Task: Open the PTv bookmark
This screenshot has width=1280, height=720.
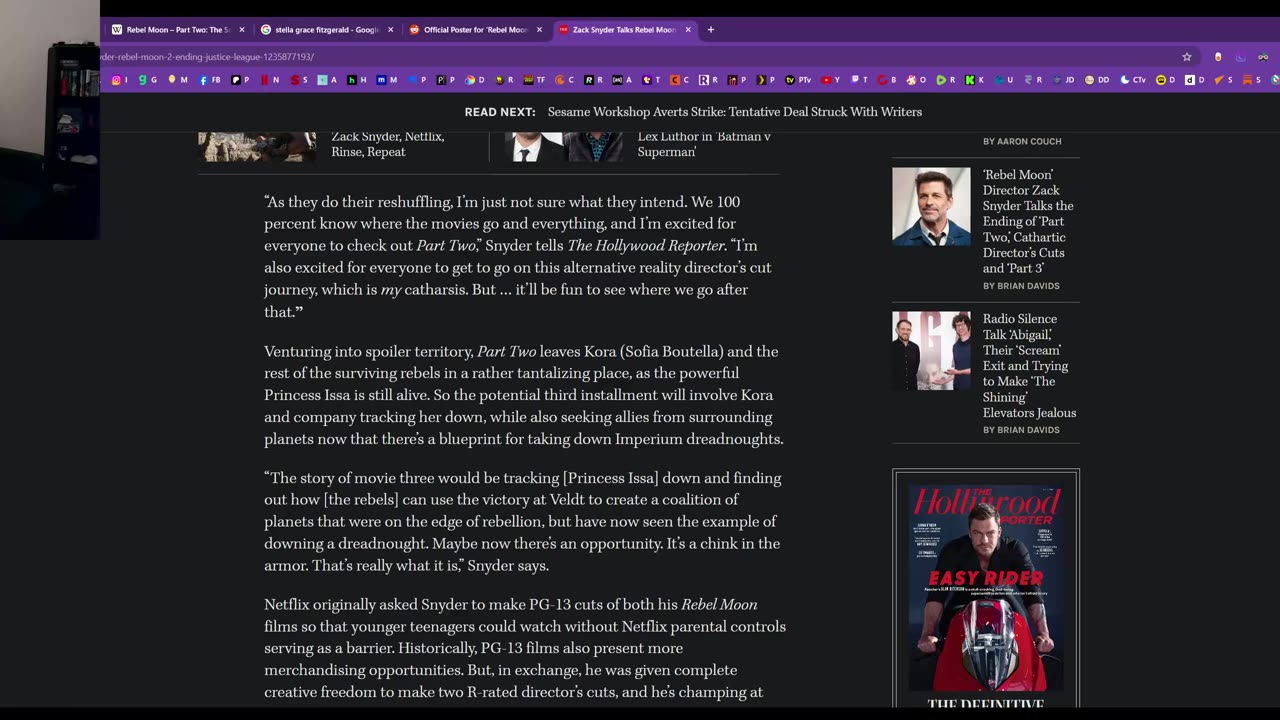Action: (798, 80)
